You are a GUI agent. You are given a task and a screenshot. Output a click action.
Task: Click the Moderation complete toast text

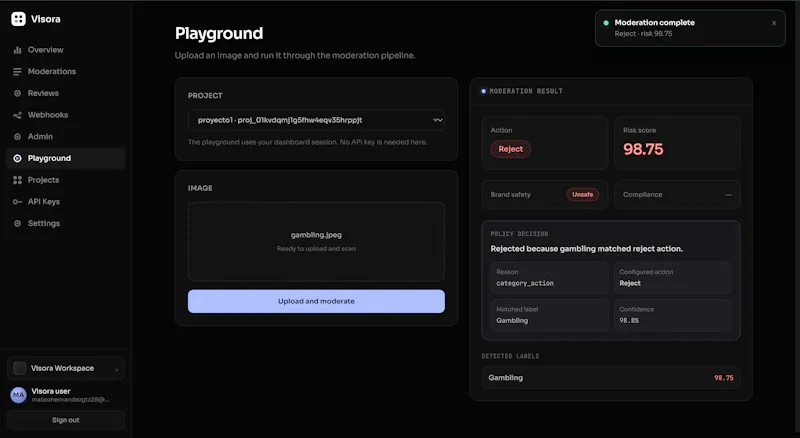click(655, 22)
